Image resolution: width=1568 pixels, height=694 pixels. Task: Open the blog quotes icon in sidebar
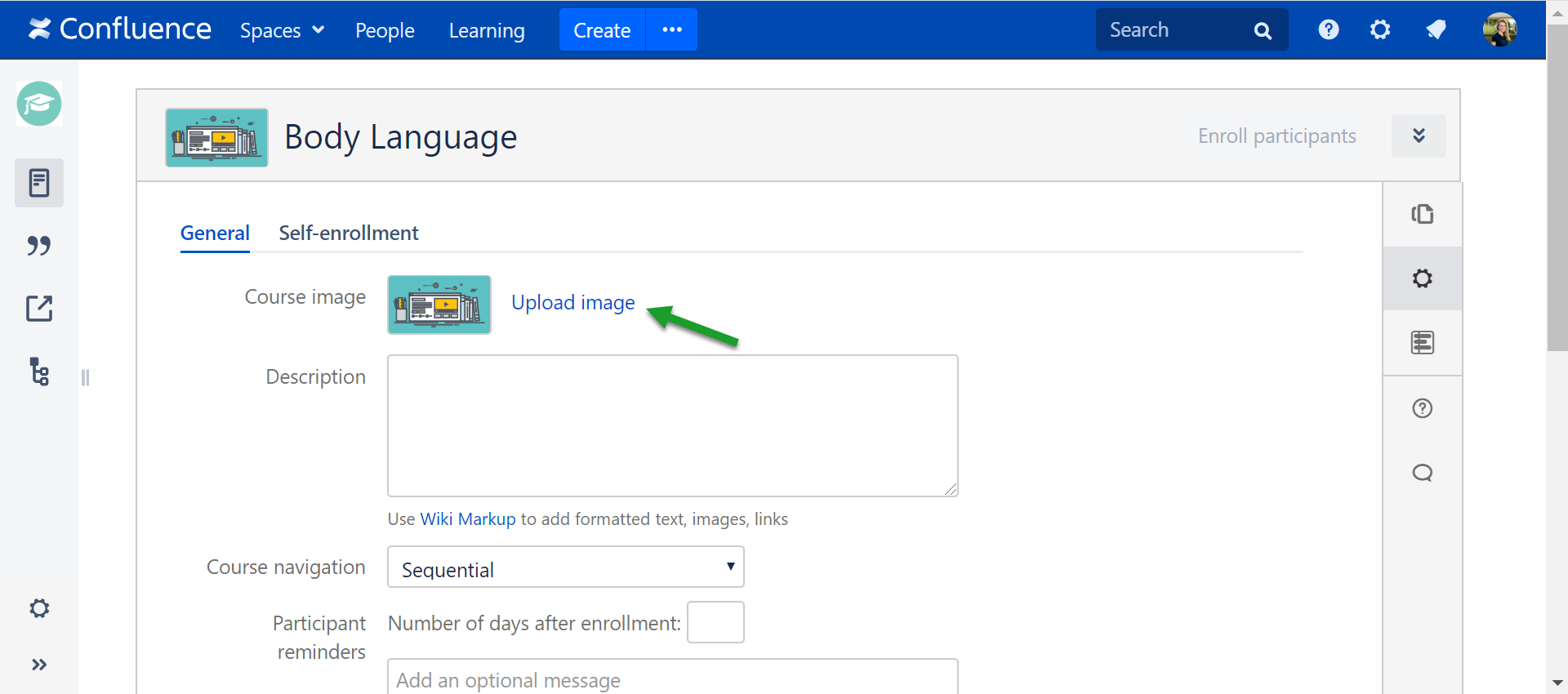pyautogui.click(x=39, y=246)
